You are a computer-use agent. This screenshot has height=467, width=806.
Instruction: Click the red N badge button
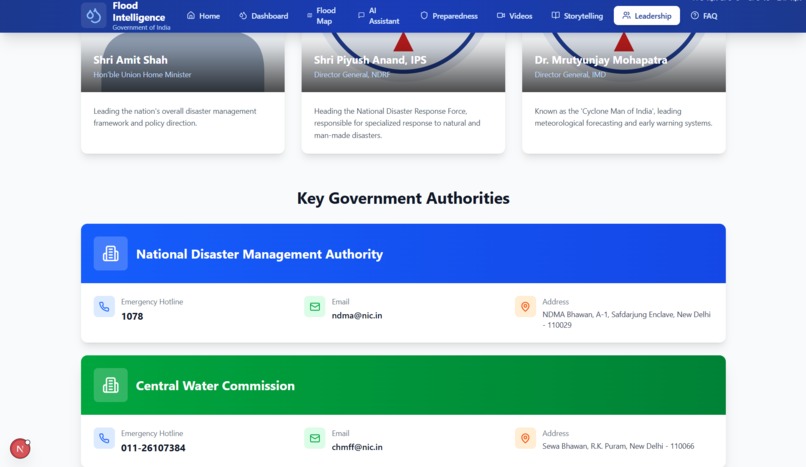(x=20, y=449)
